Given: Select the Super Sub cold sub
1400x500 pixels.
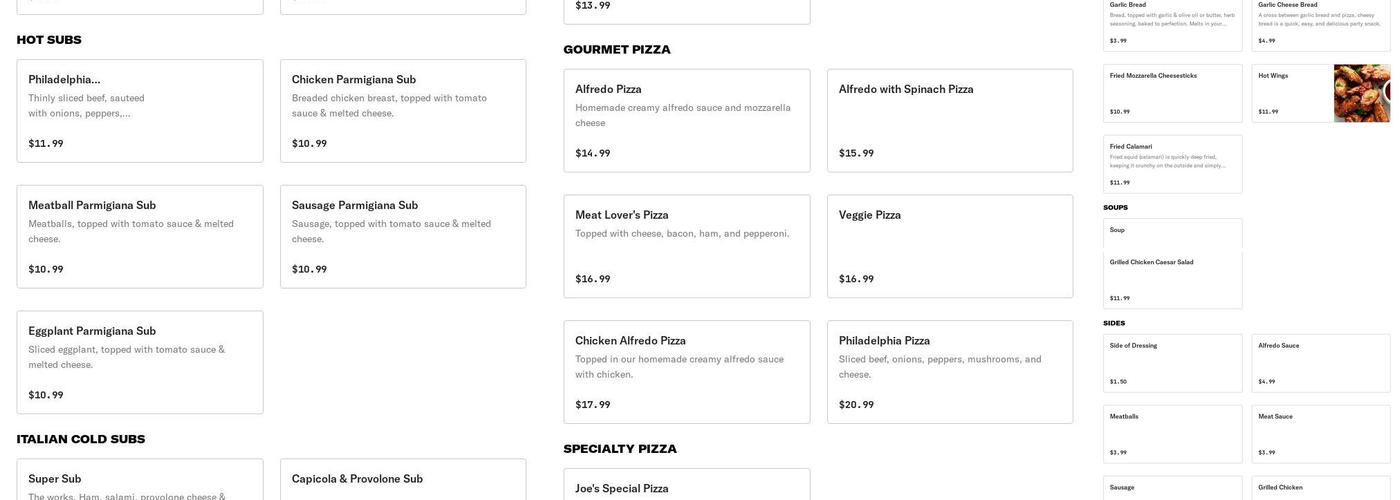Looking at the screenshot, I should point(140,480).
